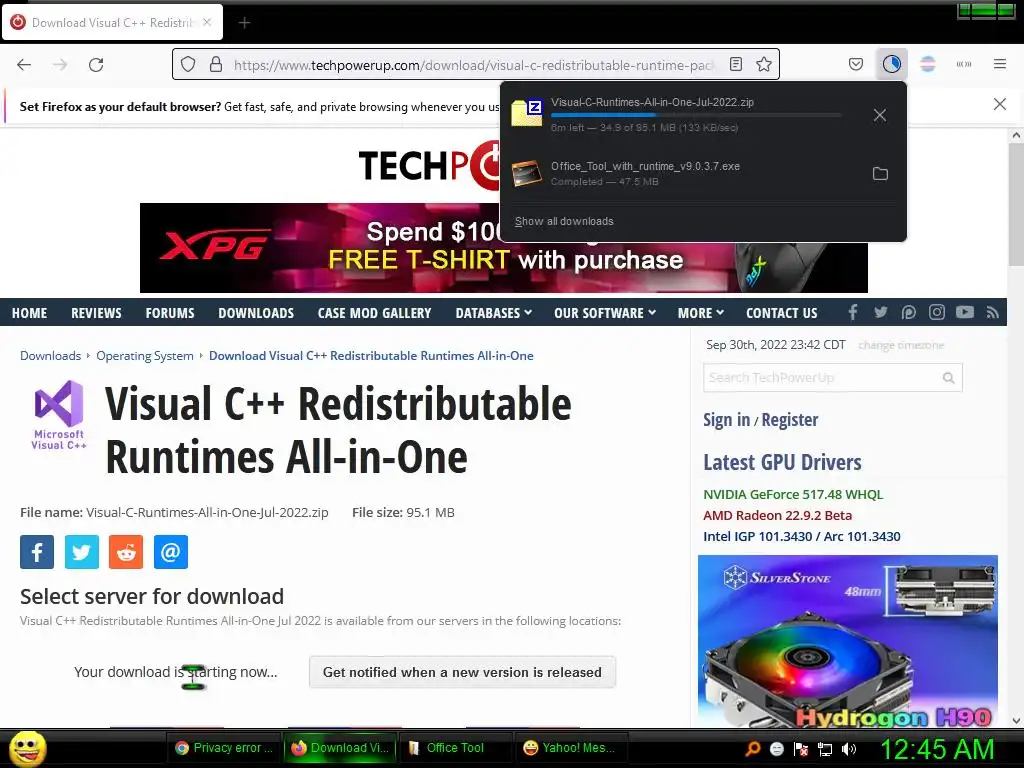Switch to Privacy error taskbar window
This screenshot has height=768, width=1024.
click(225, 748)
